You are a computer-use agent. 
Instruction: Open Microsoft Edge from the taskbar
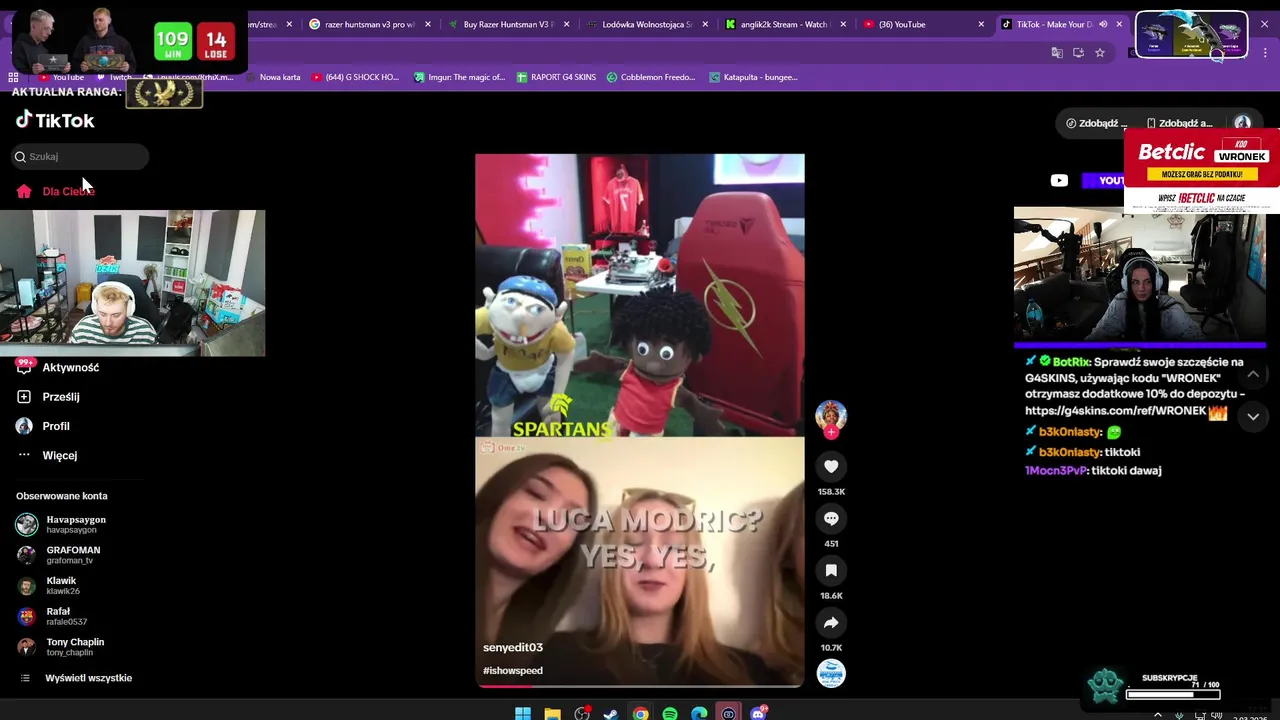(x=699, y=713)
